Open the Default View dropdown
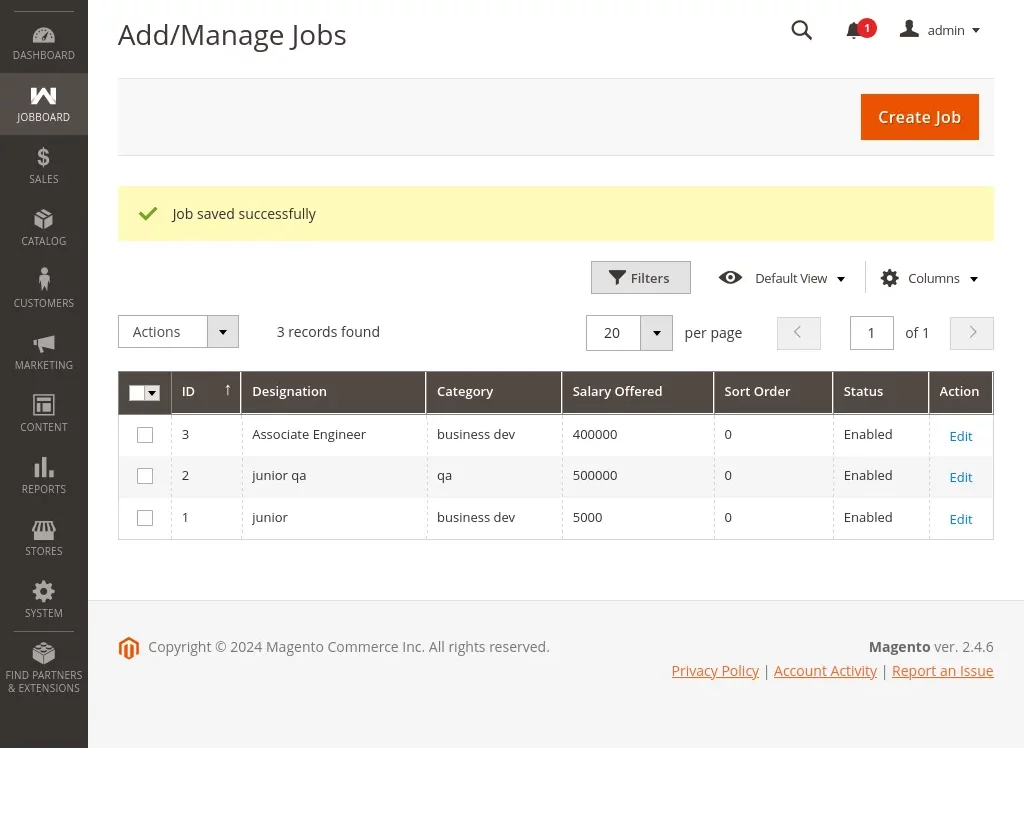The image size is (1024, 821). [x=791, y=278]
